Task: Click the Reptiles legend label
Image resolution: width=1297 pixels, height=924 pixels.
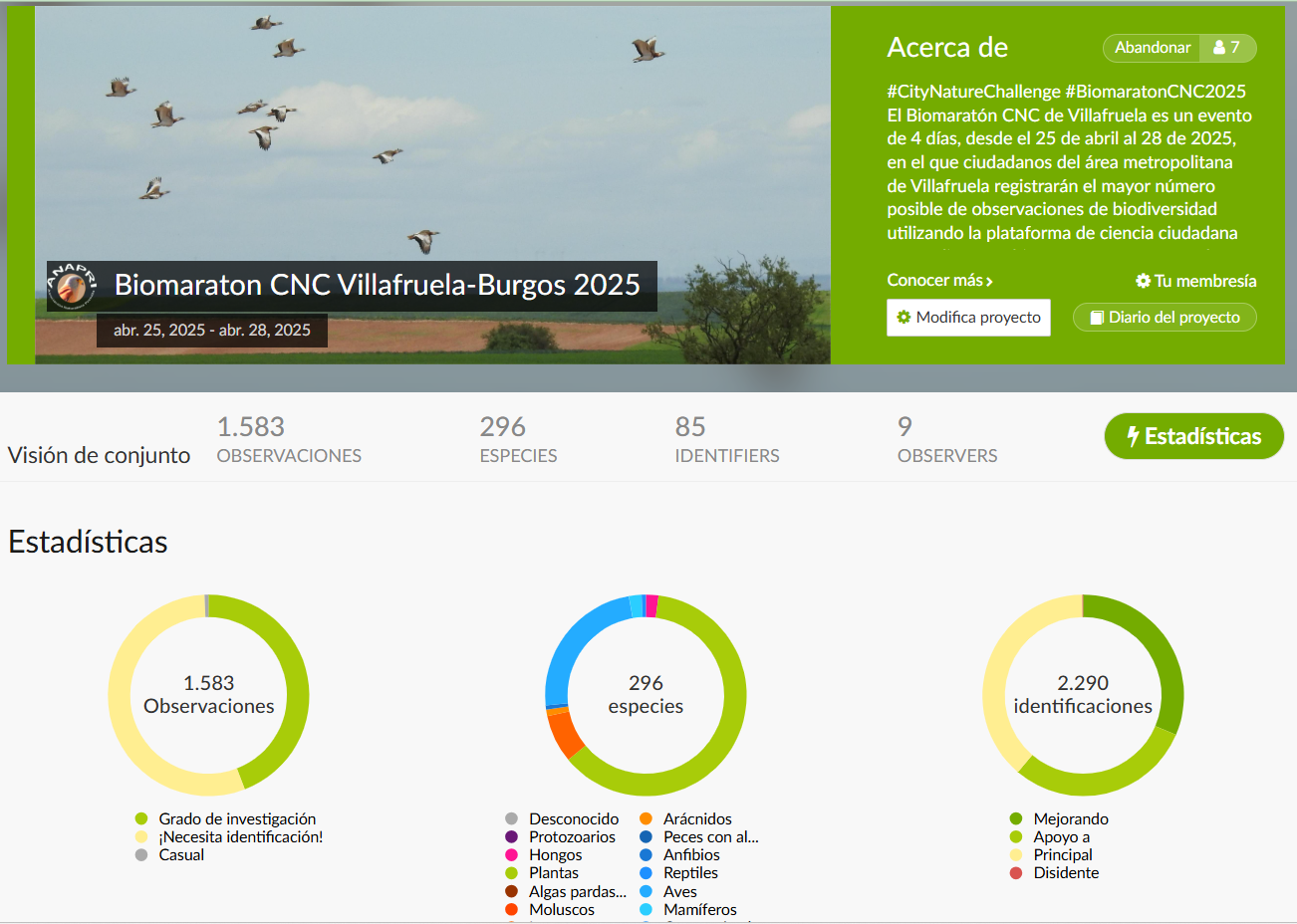Action: [x=690, y=873]
